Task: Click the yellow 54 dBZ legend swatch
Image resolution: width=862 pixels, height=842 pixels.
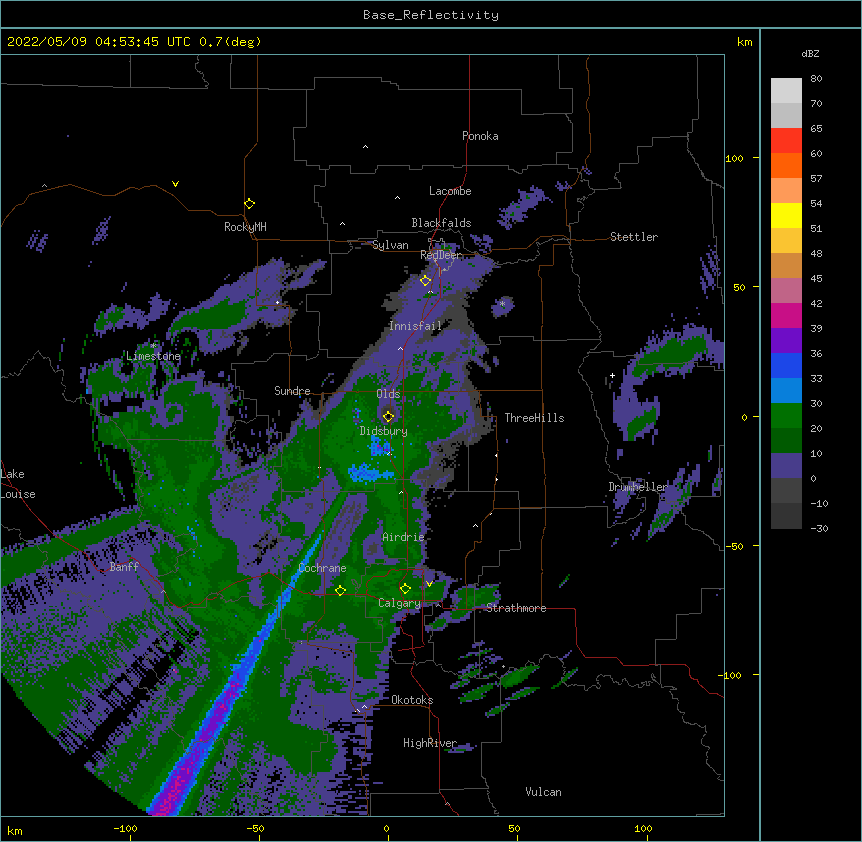Action: pos(786,215)
